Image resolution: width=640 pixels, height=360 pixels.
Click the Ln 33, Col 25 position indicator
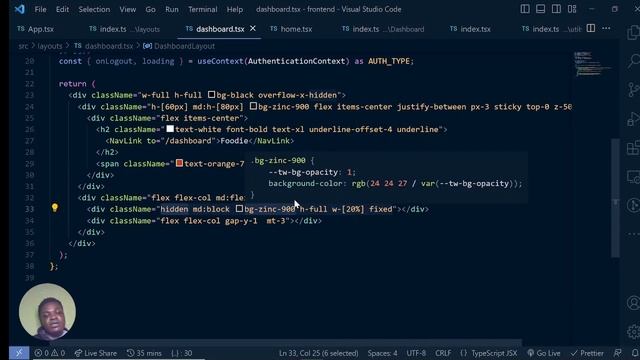318,353
